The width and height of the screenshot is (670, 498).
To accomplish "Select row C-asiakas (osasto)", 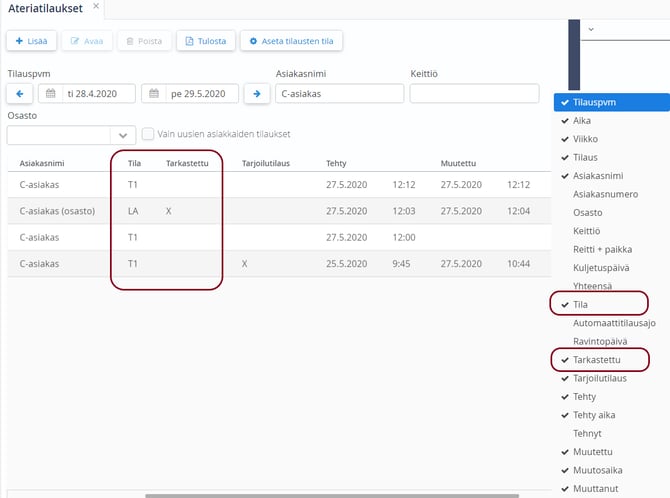I will click(x=279, y=211).
